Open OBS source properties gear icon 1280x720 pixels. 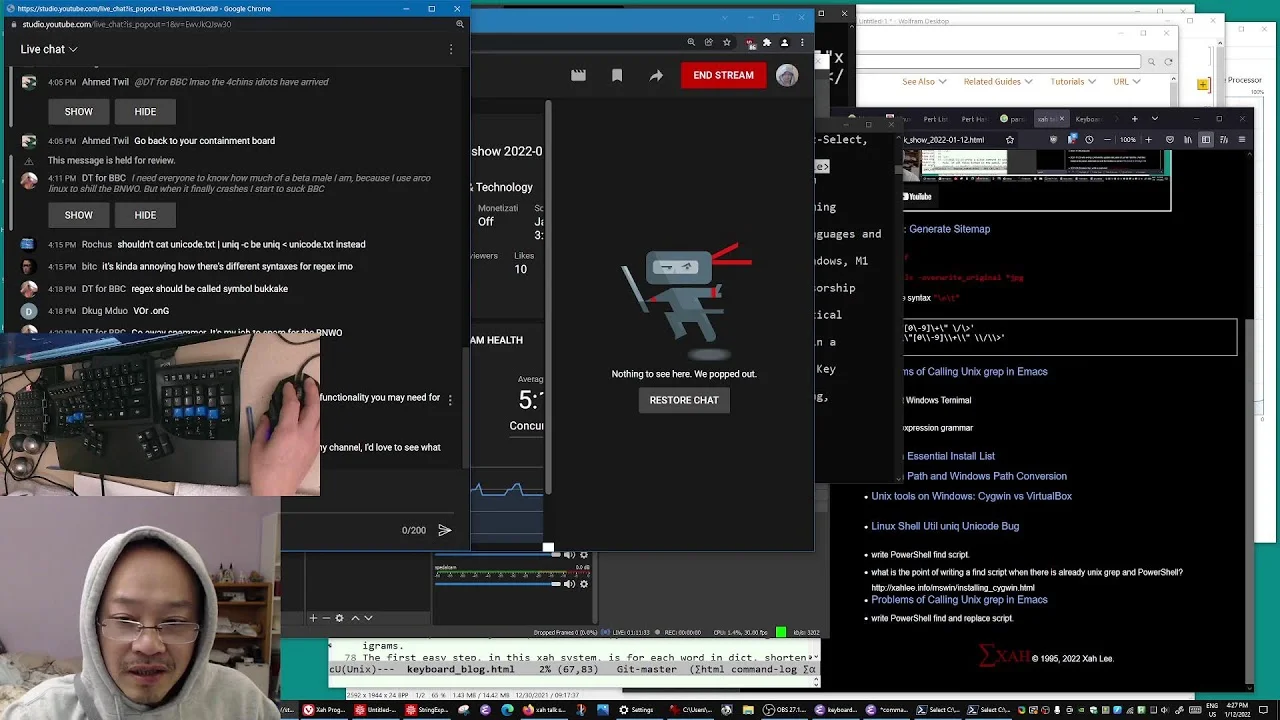coord(340,618)
